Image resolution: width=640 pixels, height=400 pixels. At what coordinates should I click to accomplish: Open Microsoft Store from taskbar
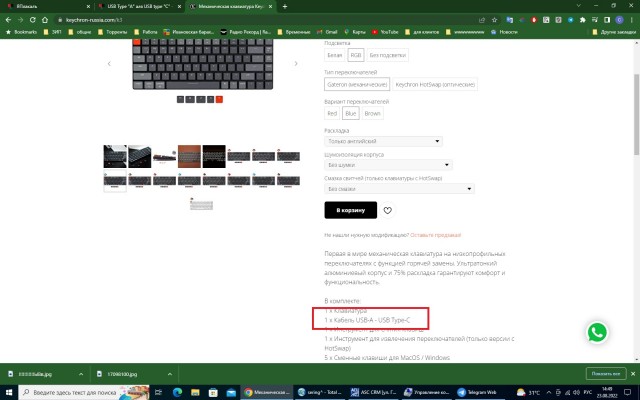pyautogui.click(x=213, y=392)
